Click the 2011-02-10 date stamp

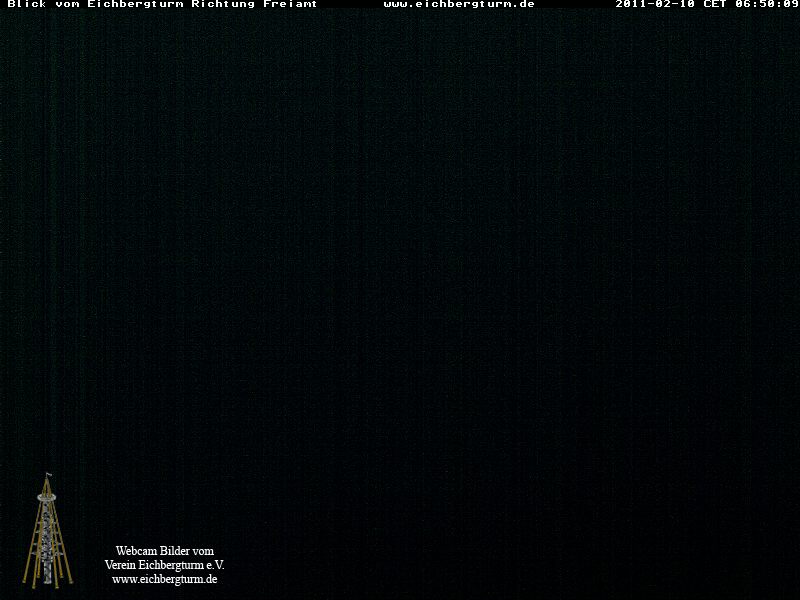(655, 4)
